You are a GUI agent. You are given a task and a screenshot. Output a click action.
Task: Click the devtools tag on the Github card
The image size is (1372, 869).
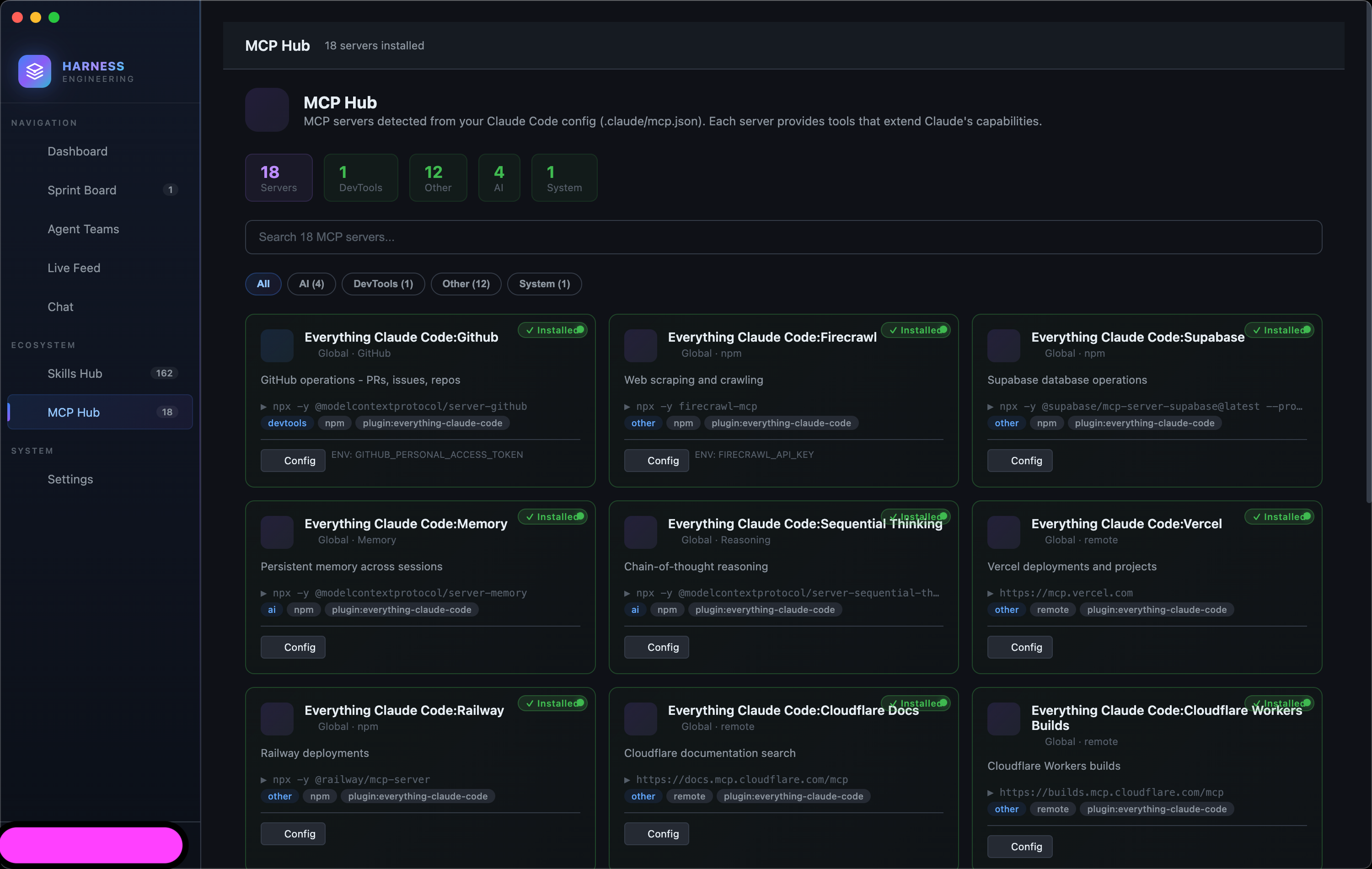(x=287, y=423)
